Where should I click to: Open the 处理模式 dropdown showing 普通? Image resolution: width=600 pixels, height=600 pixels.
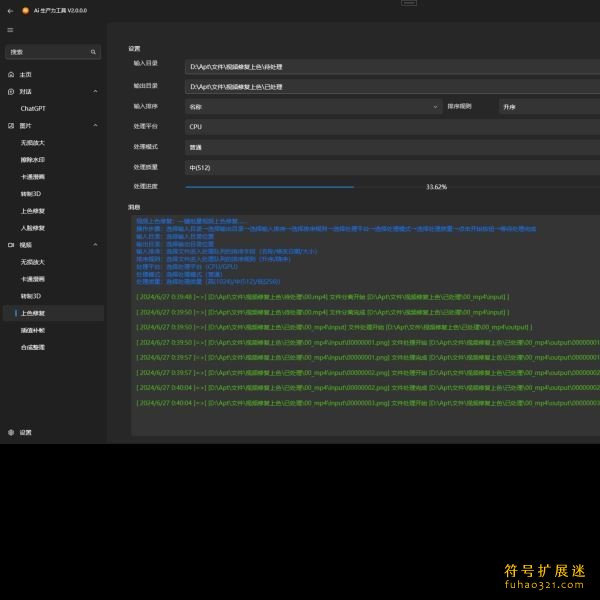[x=392, y=147]
